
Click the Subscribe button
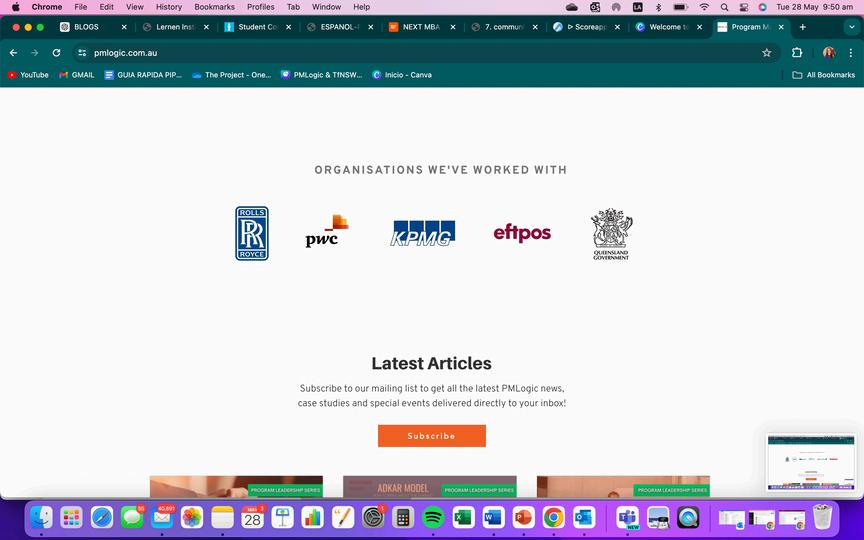pyautogui.click(x=432, y=436)
